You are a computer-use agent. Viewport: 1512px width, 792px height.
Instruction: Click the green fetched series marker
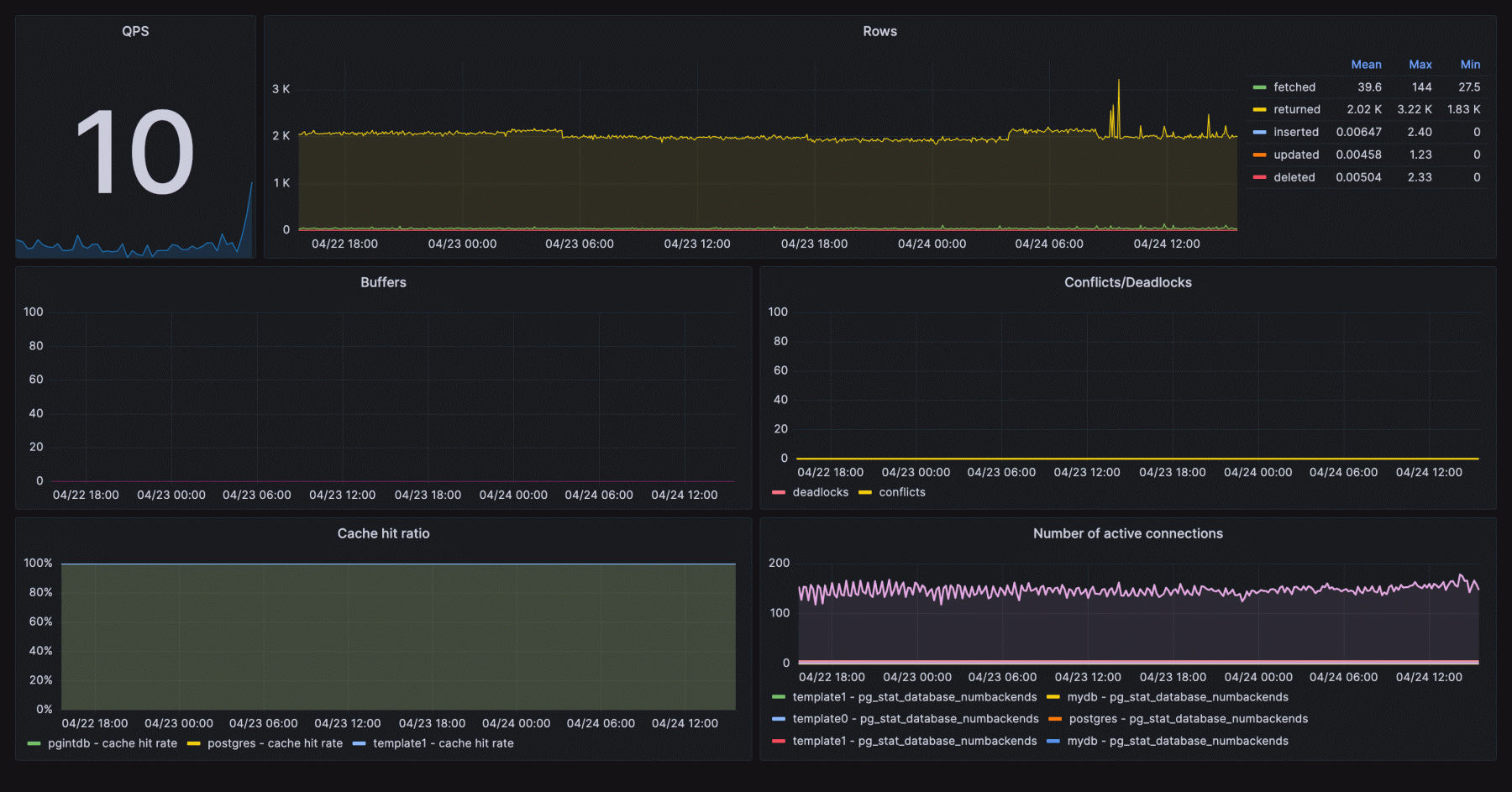tap(1259, 87)
